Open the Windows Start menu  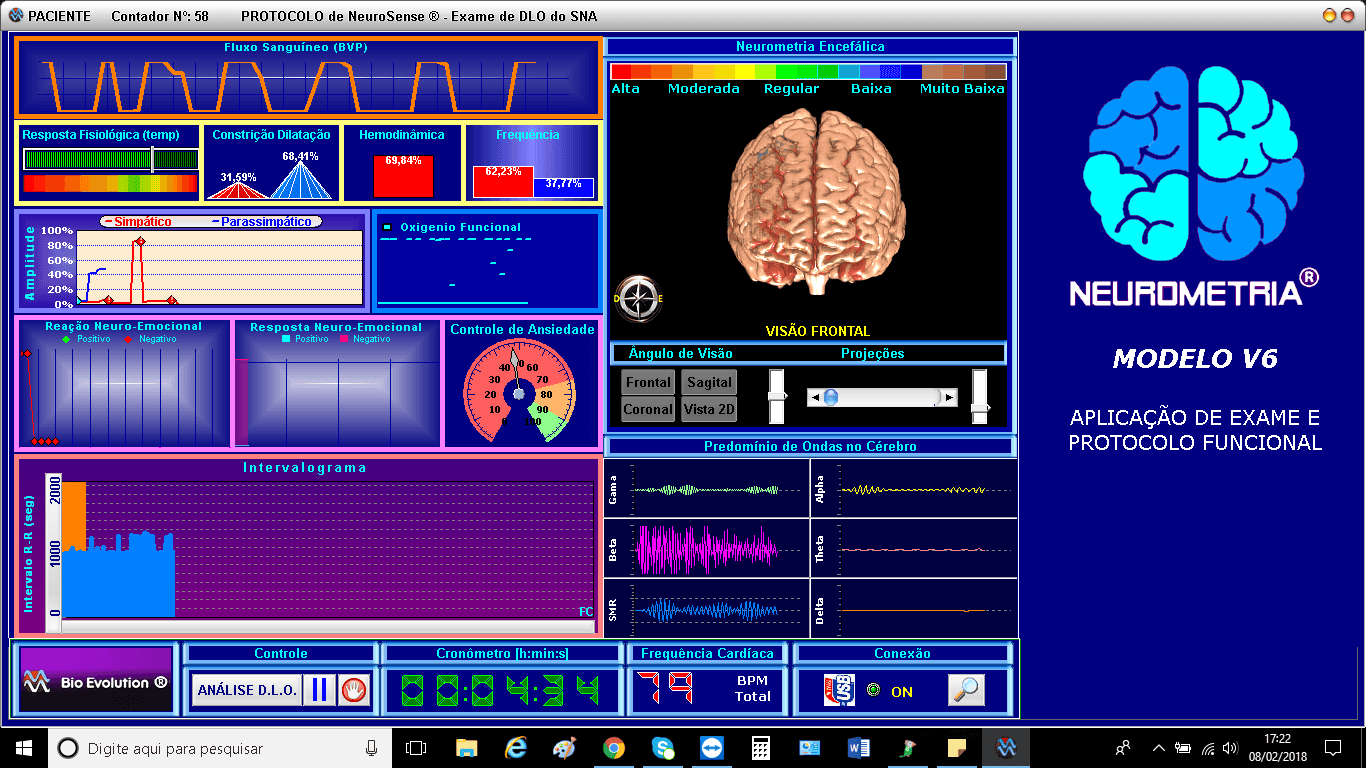point(24,748)
